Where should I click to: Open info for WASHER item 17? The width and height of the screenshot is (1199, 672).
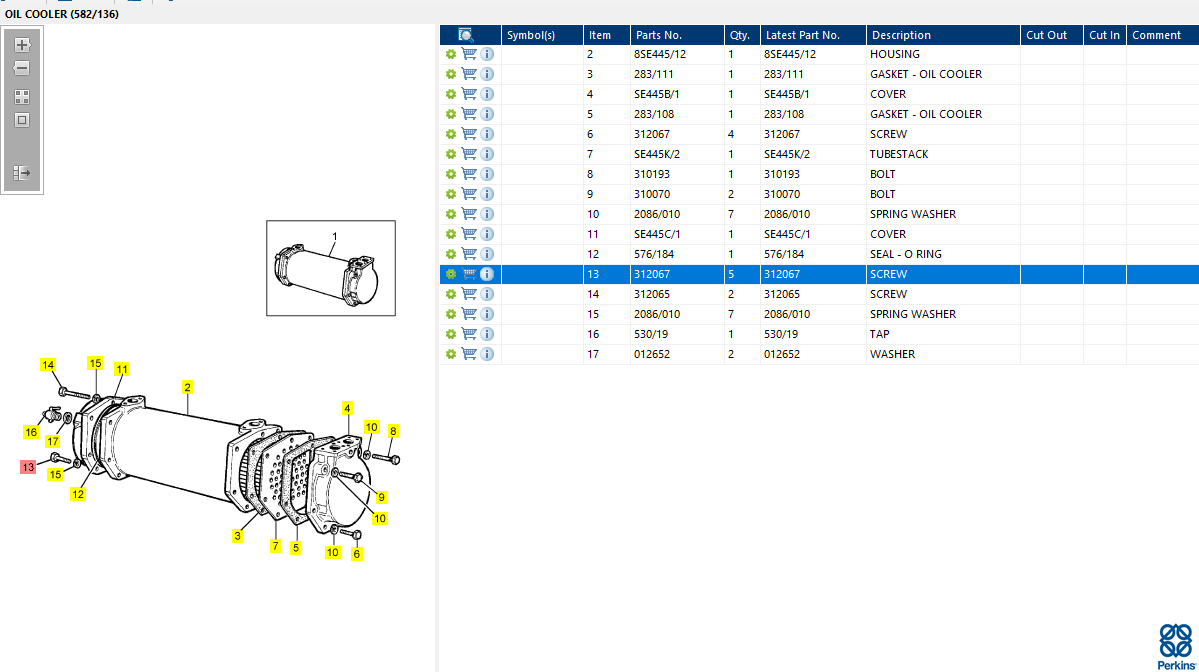487,354
